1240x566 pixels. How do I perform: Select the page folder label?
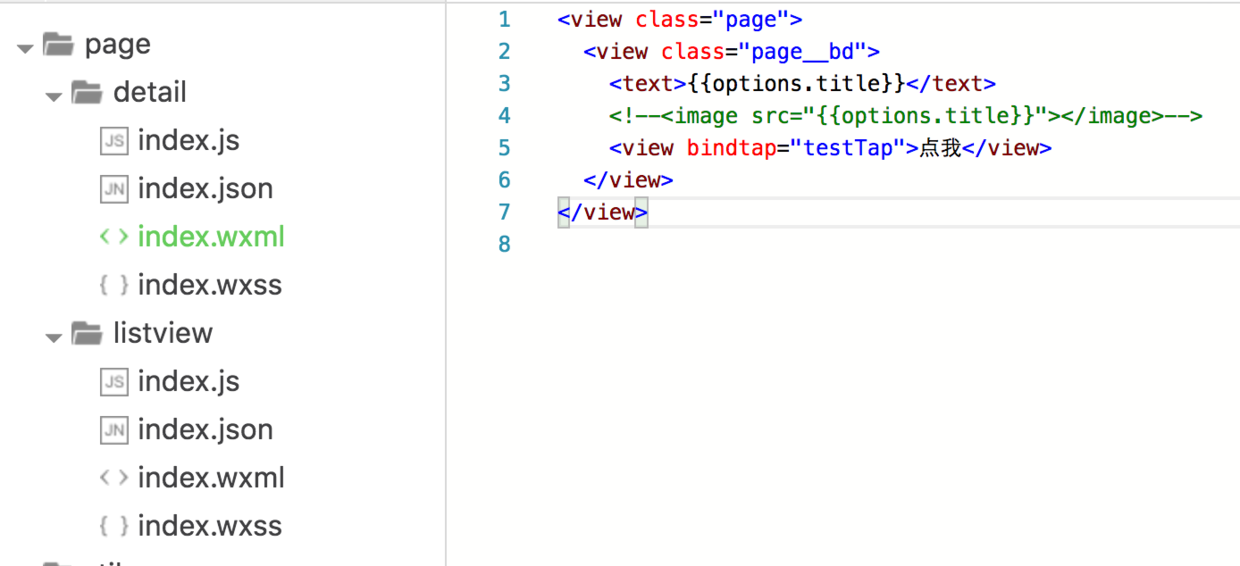click(x=118, y=45)
